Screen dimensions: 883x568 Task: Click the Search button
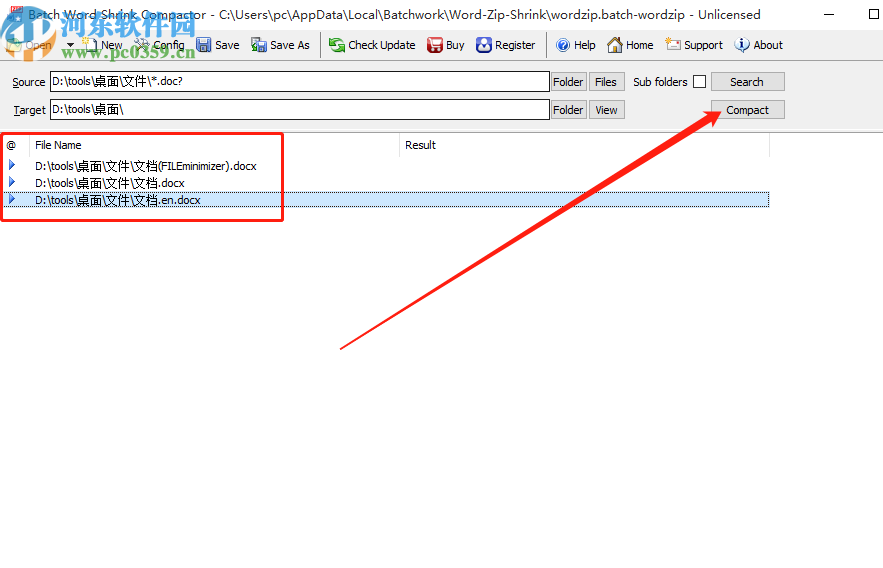[x=747, y=82]
